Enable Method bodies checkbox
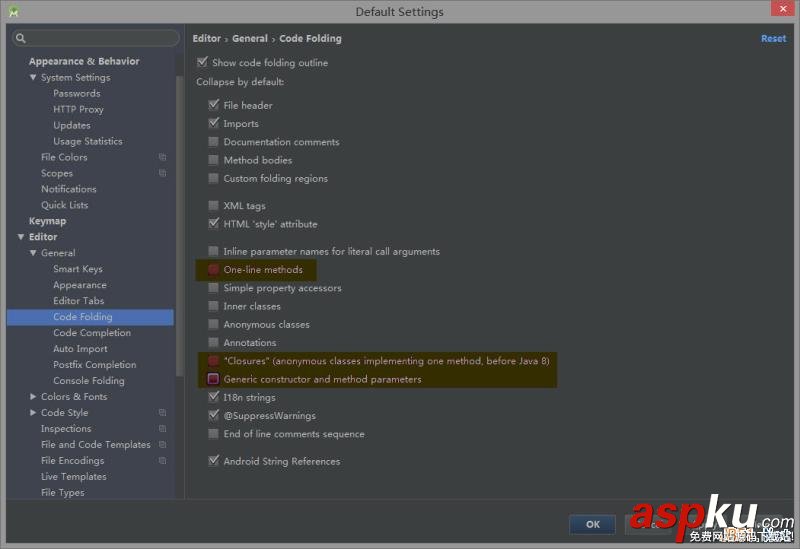 coord(213,160)
